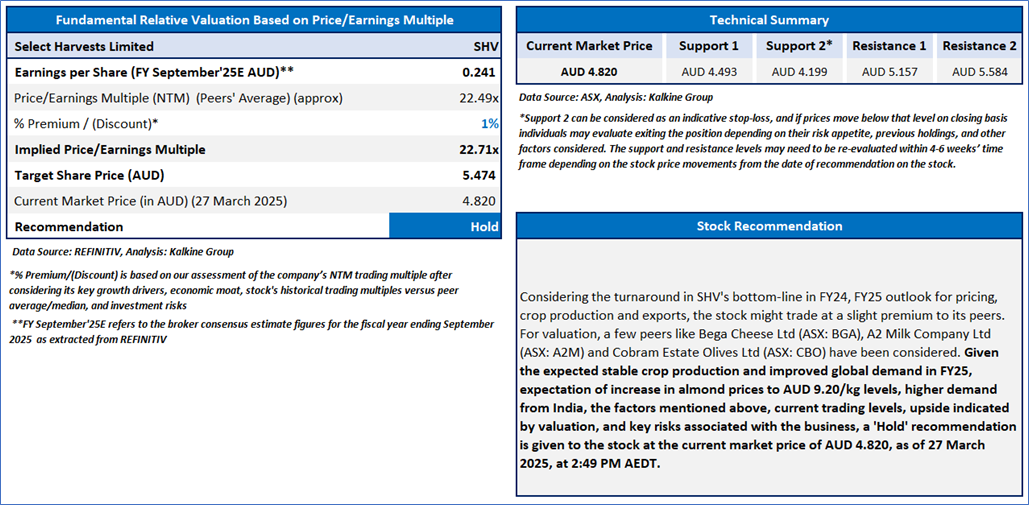Click the Stock Recommendation header bar
The height and width of the screenshot is (505, 1029).
[x=768, y=226]
